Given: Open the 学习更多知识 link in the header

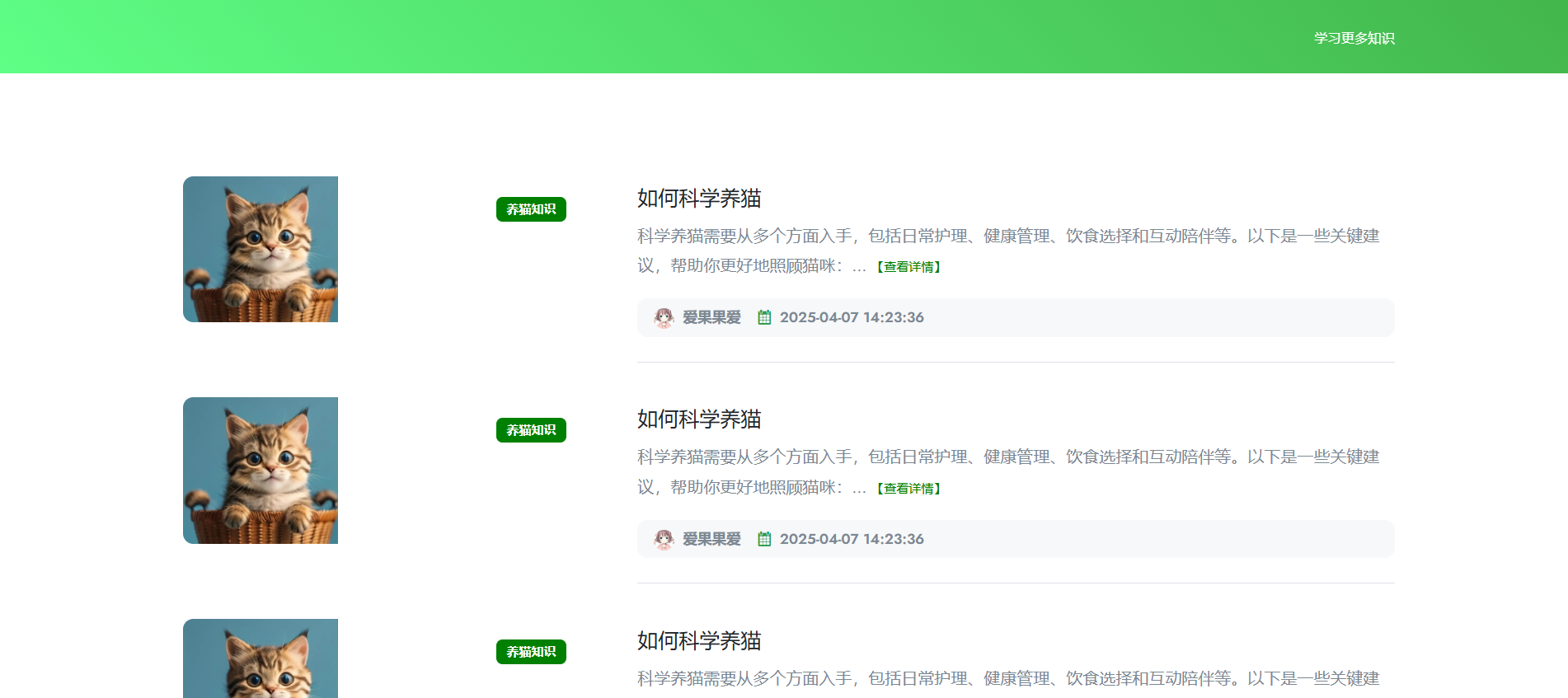Looking at the screenshot, I should 1354,38.
